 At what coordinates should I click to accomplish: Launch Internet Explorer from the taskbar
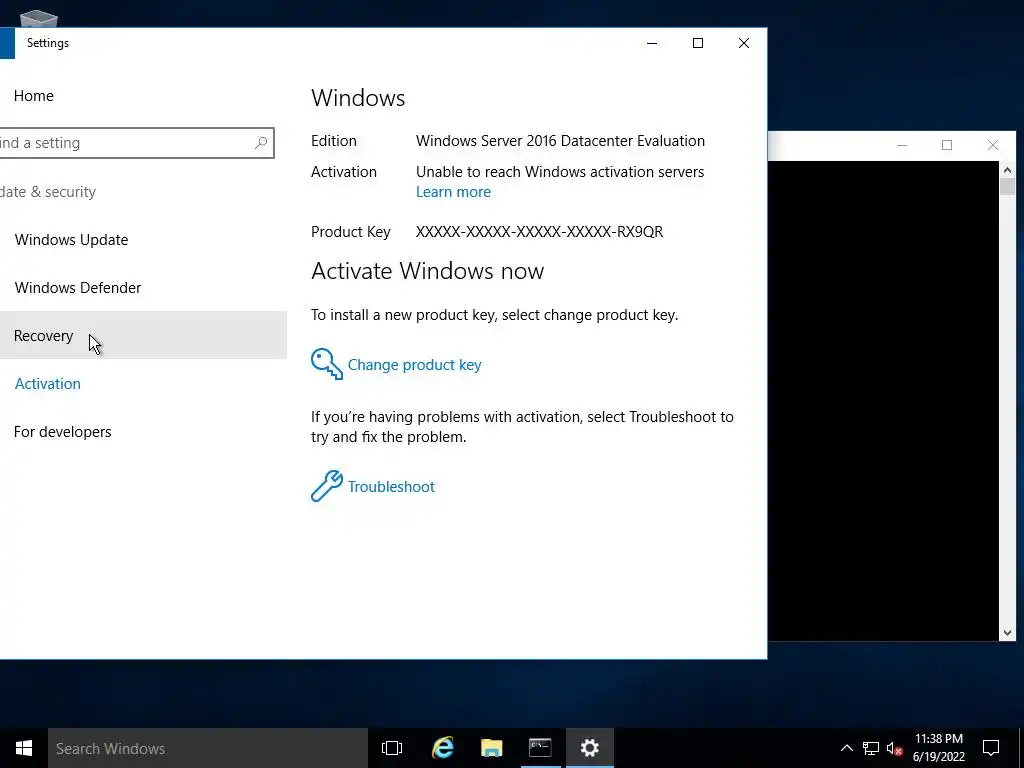coord(443,748)
